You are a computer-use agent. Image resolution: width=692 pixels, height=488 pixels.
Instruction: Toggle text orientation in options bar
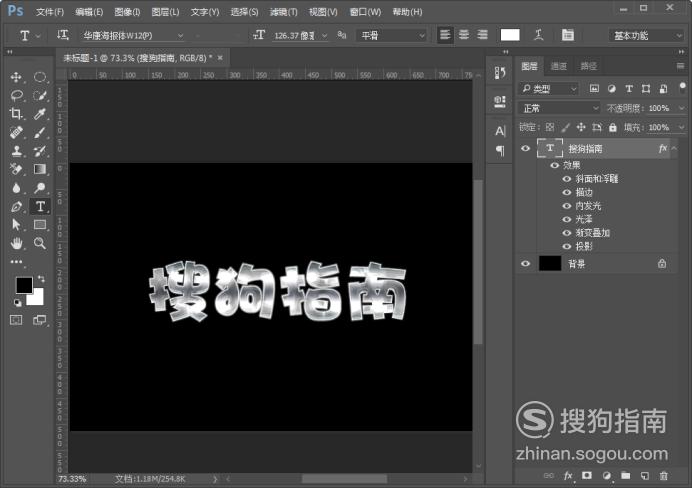tap(63, 35)
